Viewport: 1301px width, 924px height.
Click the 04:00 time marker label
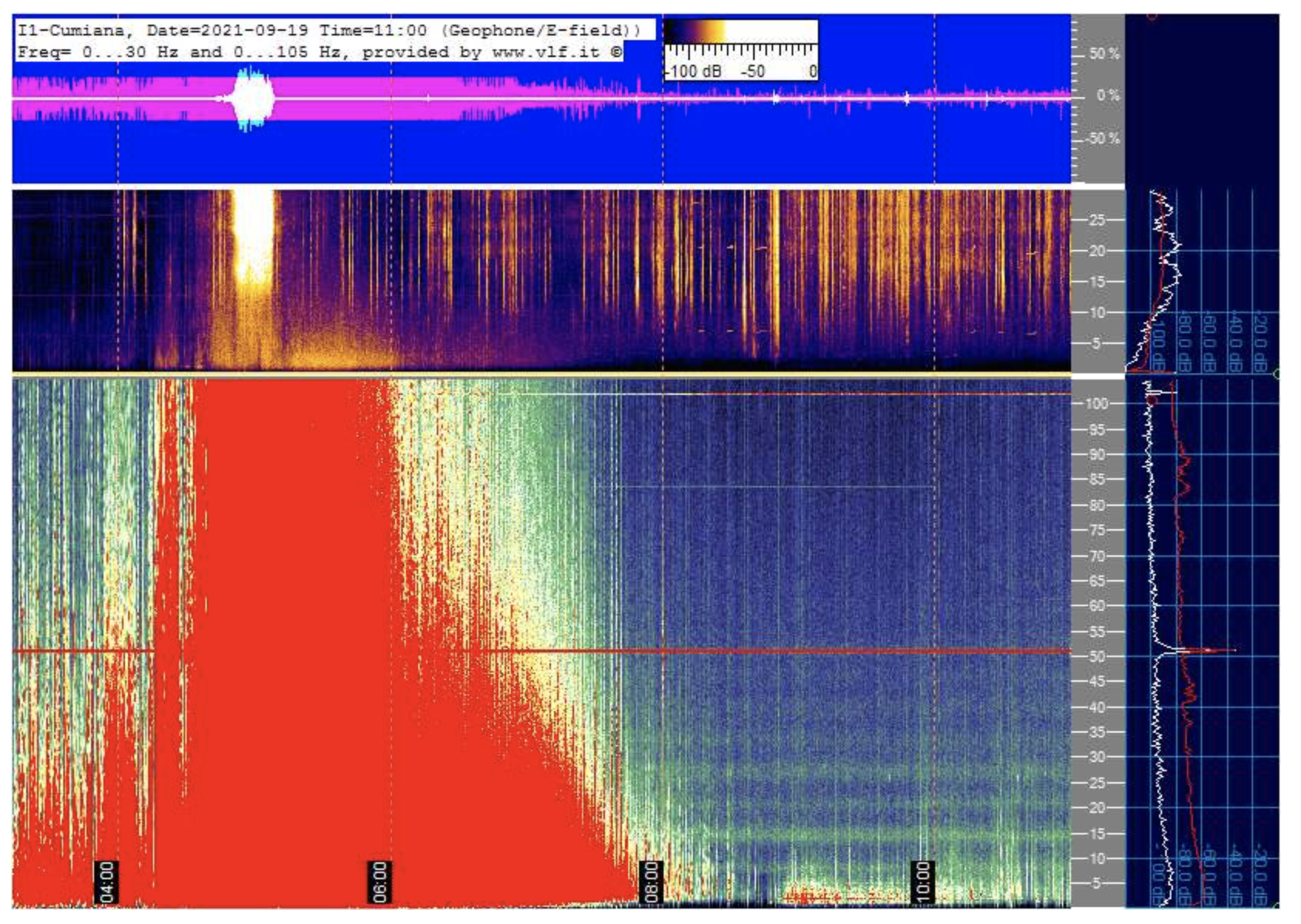click(106, 881)
